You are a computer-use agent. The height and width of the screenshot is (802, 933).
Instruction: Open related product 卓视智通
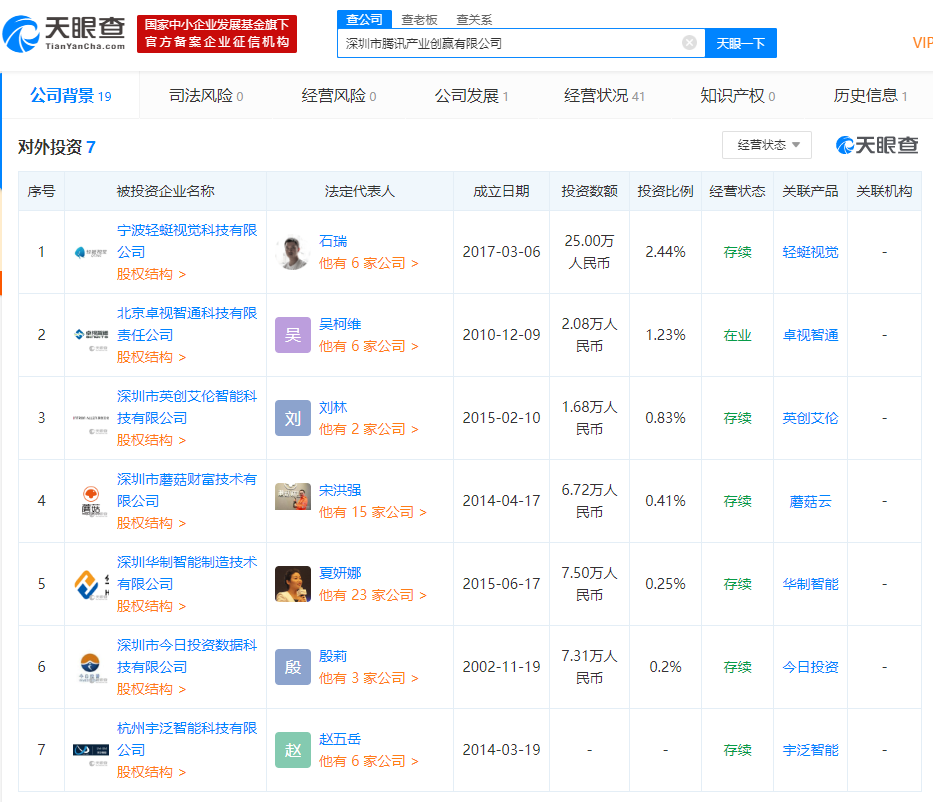(810, 336)
